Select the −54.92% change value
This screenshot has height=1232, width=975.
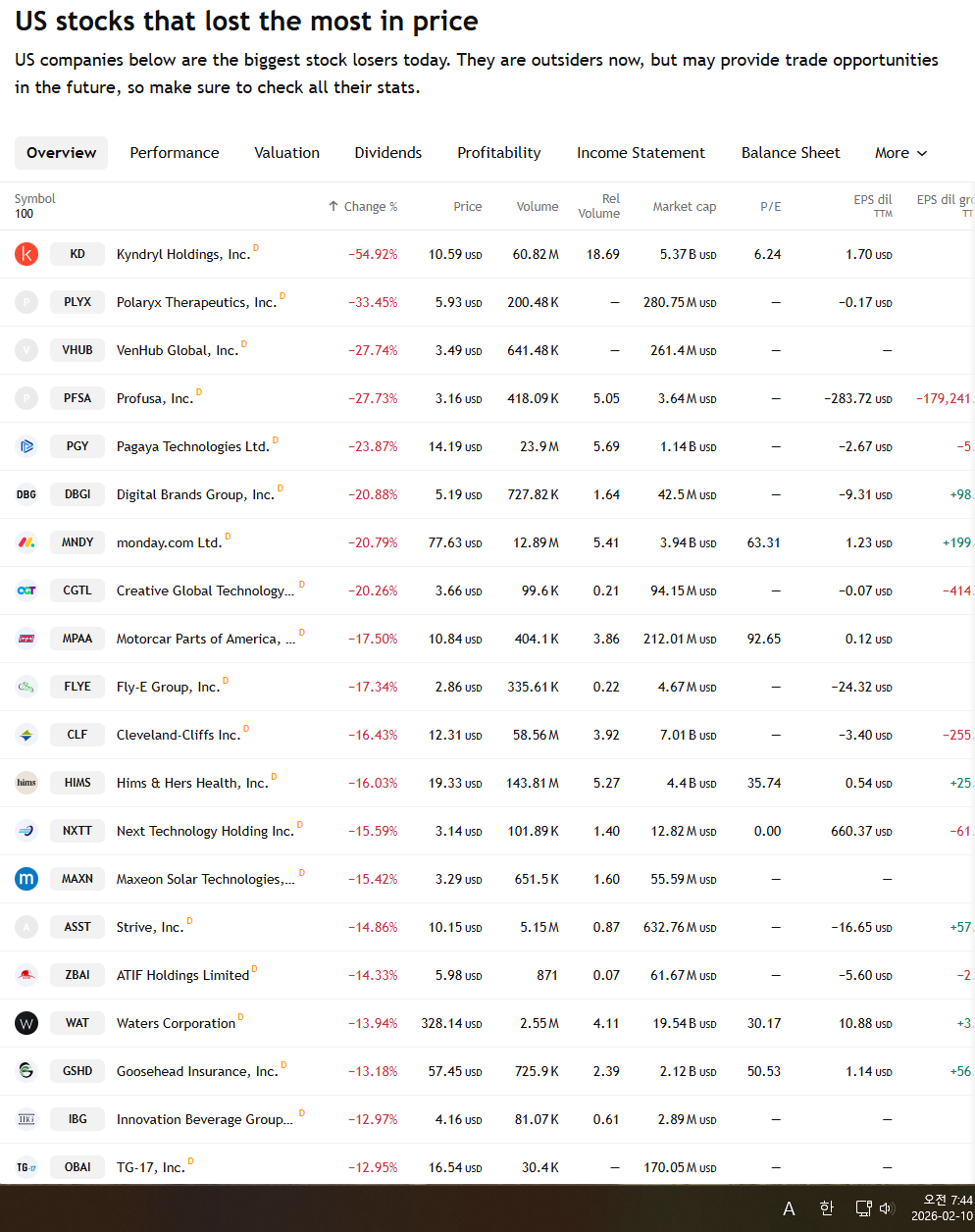[373, 254]
